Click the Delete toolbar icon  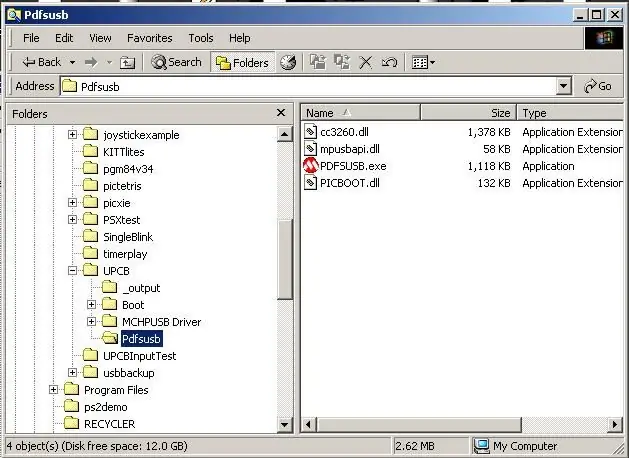point(365,62)
